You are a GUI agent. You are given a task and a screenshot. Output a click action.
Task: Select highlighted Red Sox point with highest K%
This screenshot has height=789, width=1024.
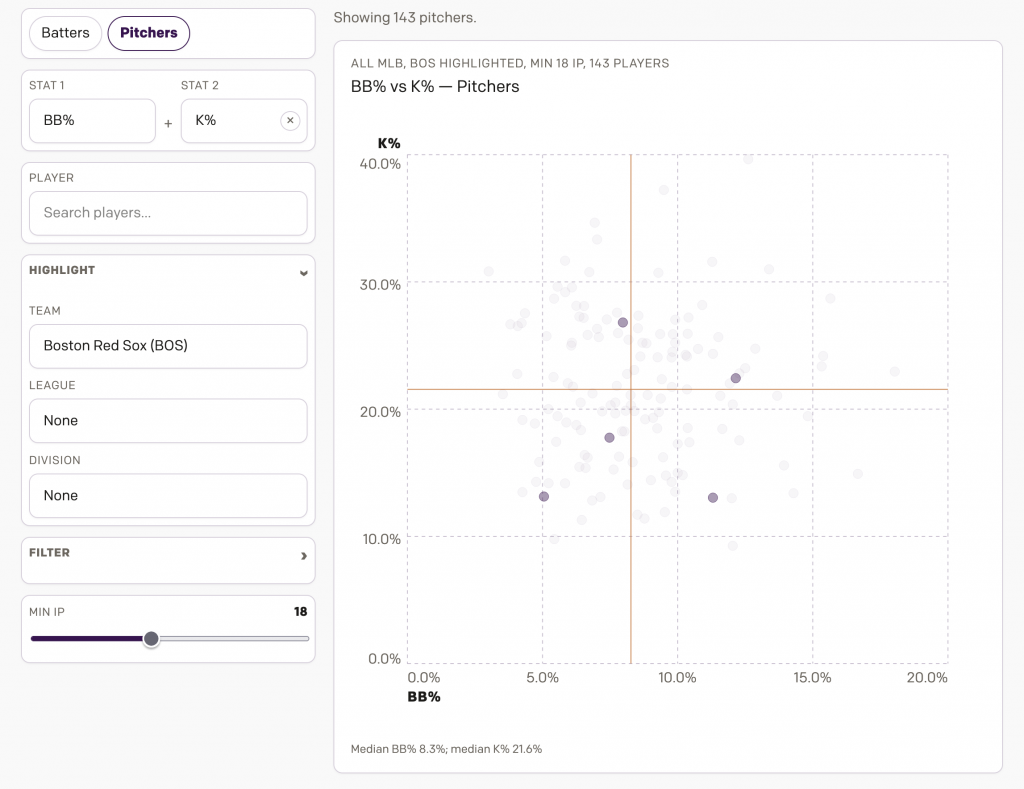click(623, 323)
